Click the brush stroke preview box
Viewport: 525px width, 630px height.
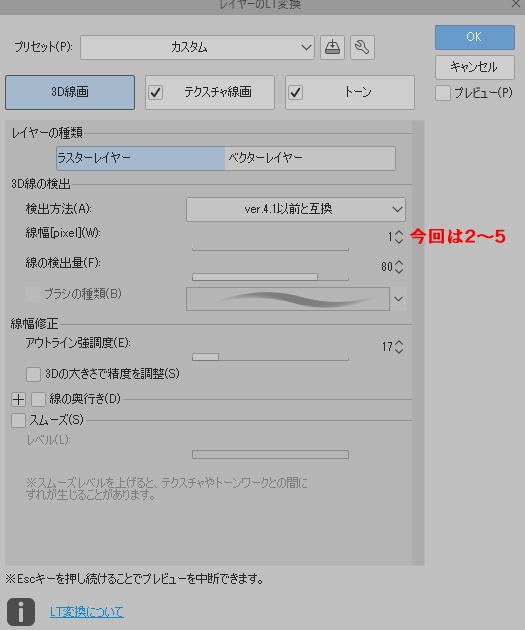pos(288,299)
